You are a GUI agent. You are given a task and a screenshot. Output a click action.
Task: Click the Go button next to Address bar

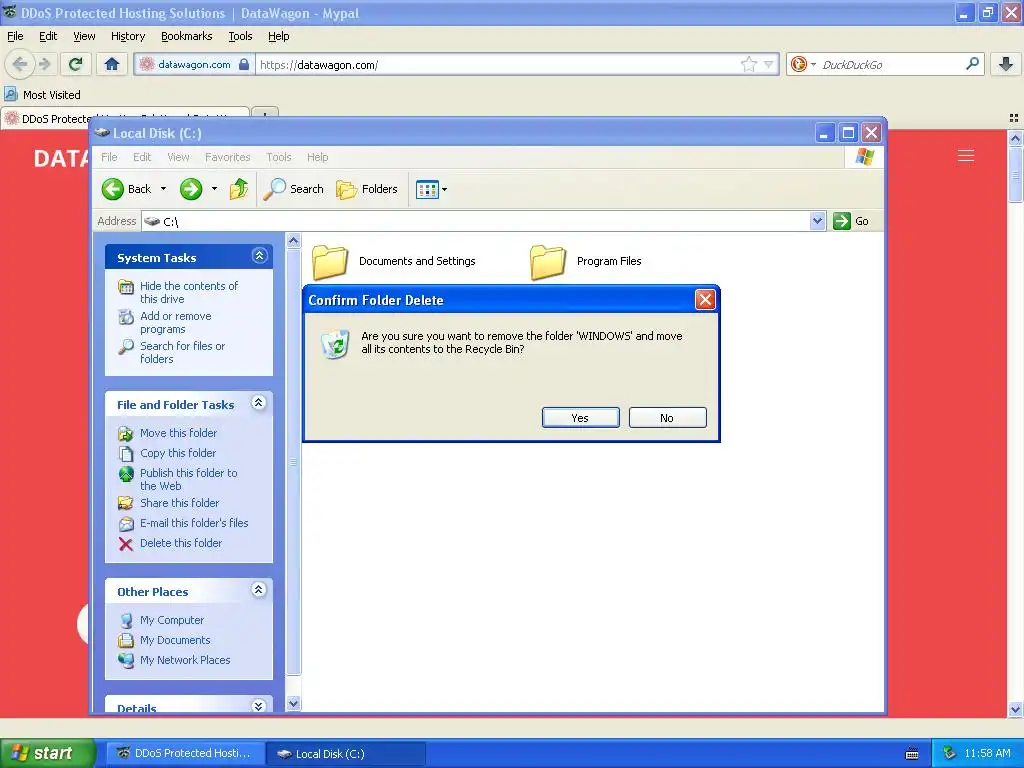point(851,221)
